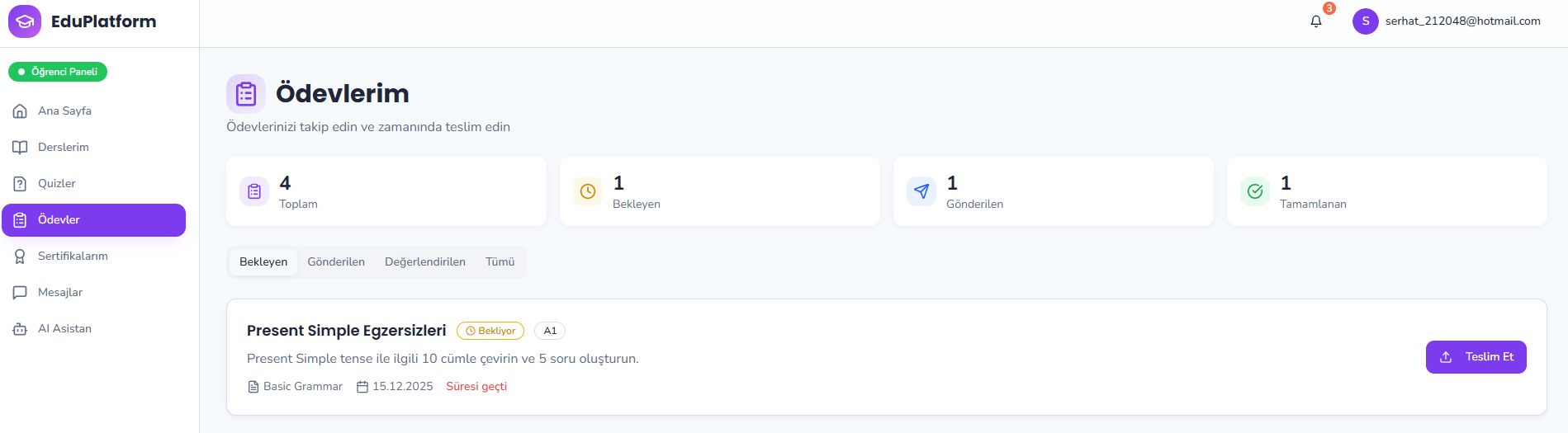Click the Ödevlerim page heading
Image resolution: width=1568 pixels, height=433 pixels.
tap(342, 93)
